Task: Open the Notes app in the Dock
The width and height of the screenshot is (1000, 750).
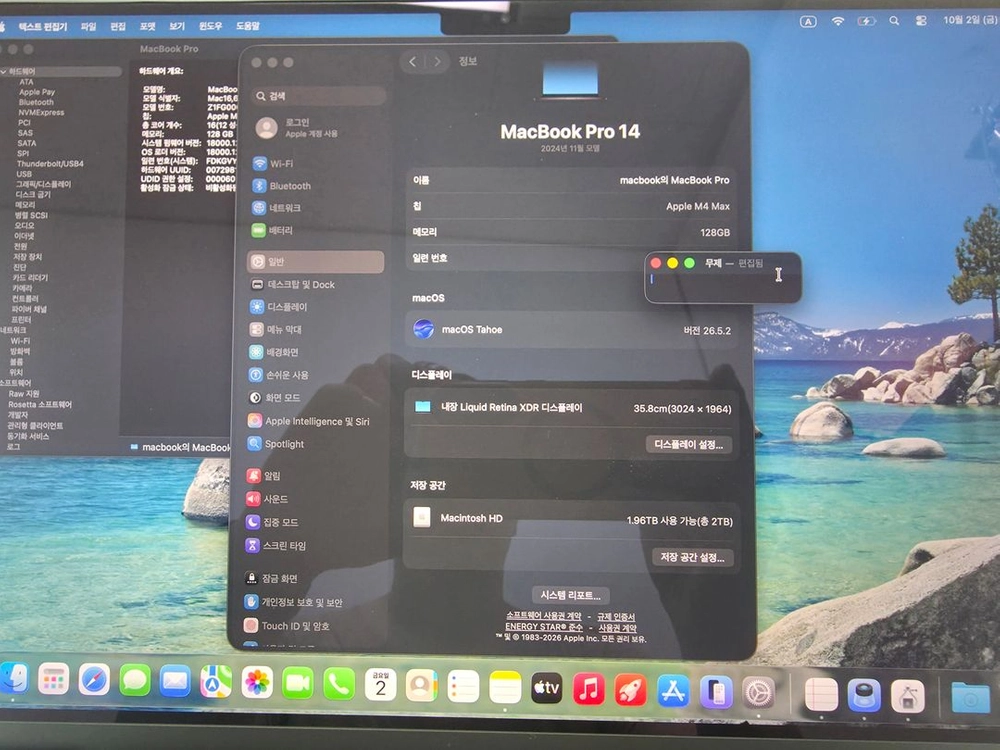Action: point(505,688)
